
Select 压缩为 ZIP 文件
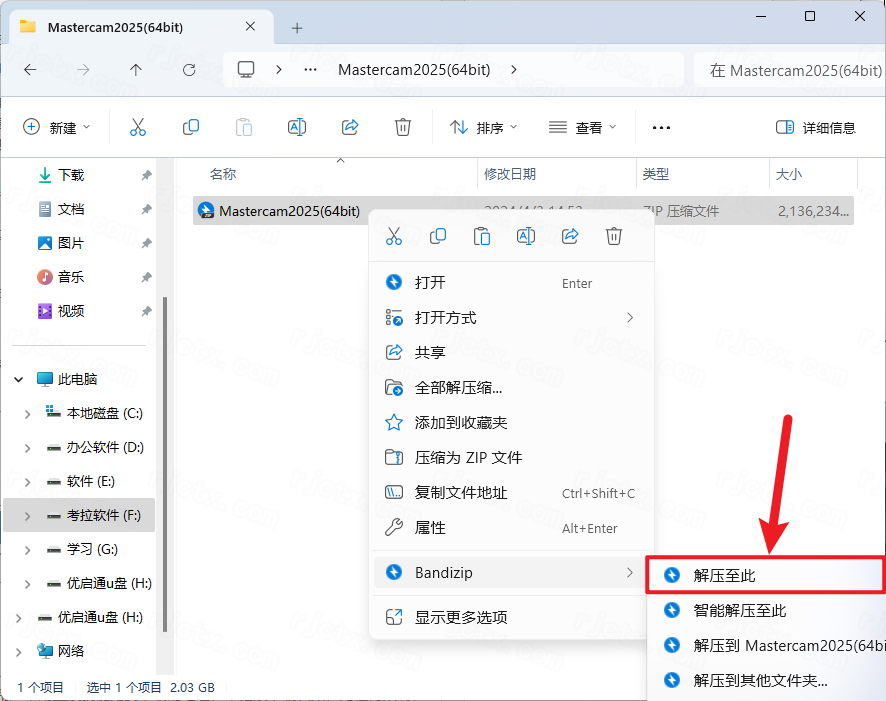[x=511, y=458]
